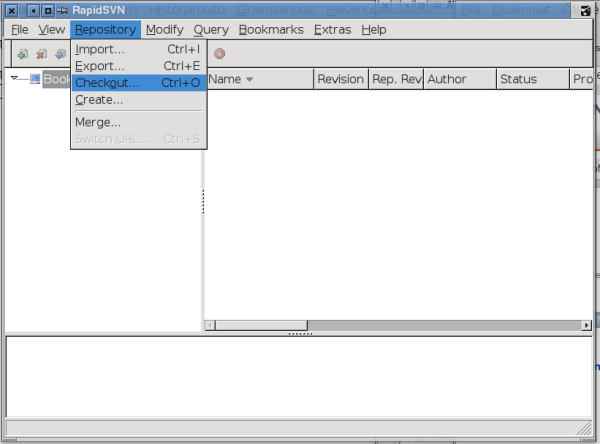This screenshot has width=600, height=444.
Task: Collapse the Bookmarks tree node
Action: pyautogui.click(x=15, y=78)
